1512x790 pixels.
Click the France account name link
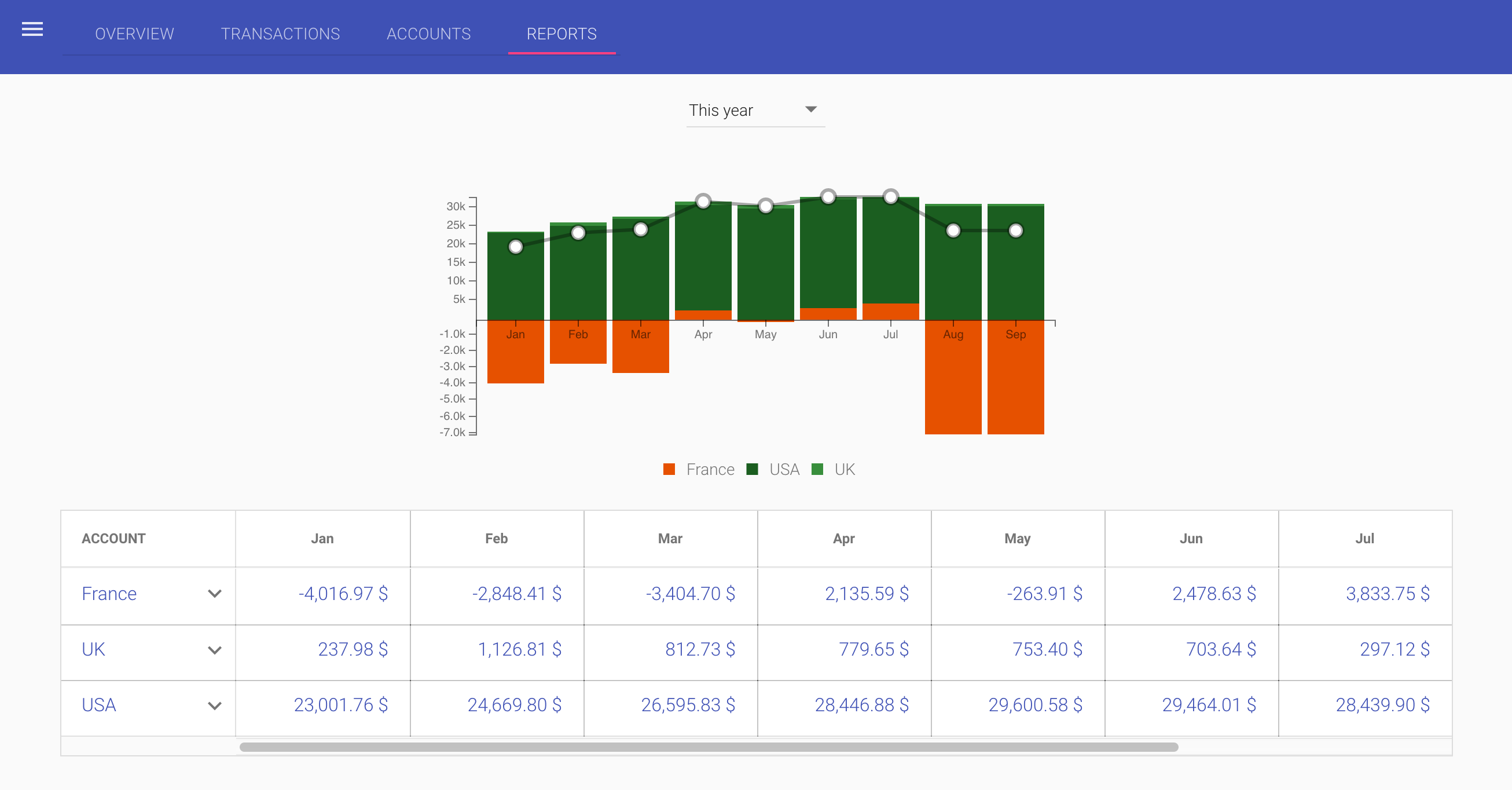point(109,594)
